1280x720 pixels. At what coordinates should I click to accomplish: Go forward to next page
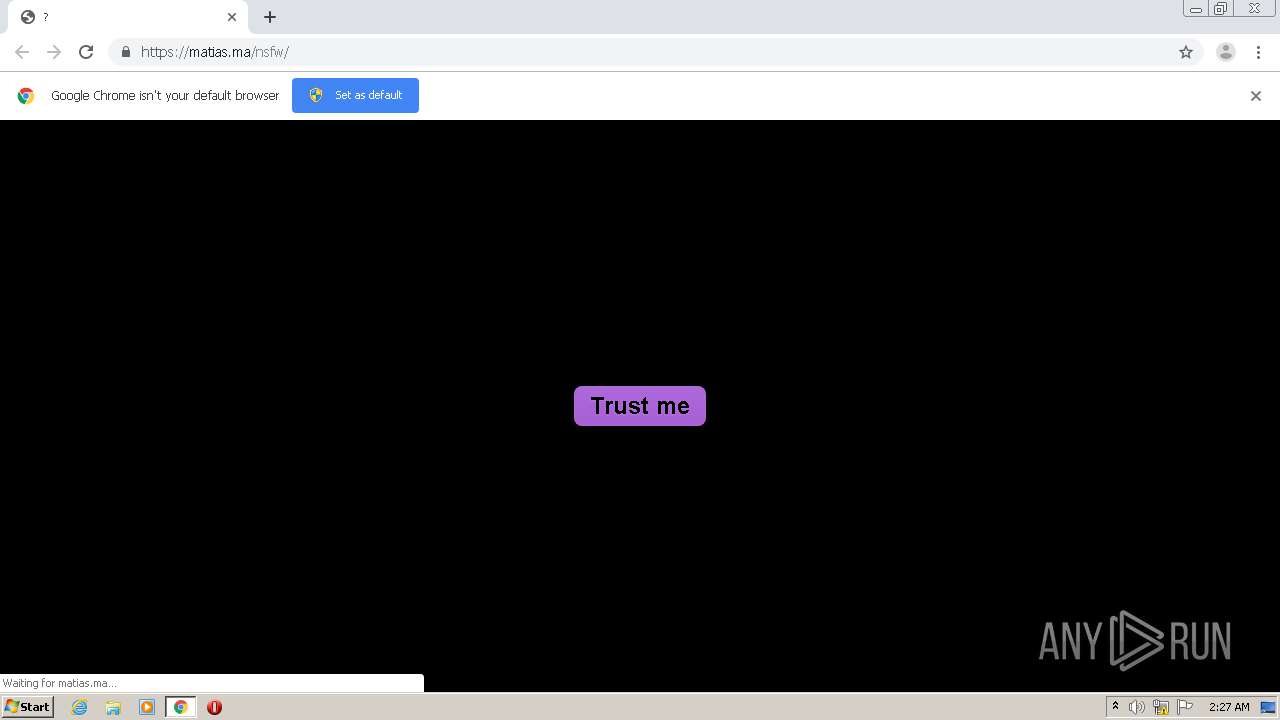(54, 52)
